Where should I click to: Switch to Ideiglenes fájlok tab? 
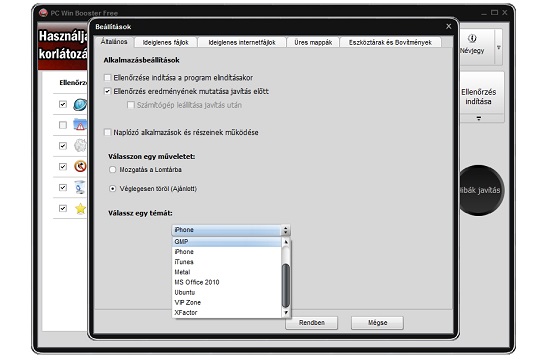[x=166, y=42]
